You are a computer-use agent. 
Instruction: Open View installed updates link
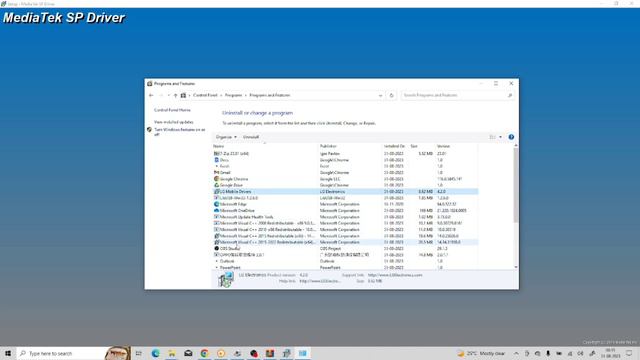(173, 122)
